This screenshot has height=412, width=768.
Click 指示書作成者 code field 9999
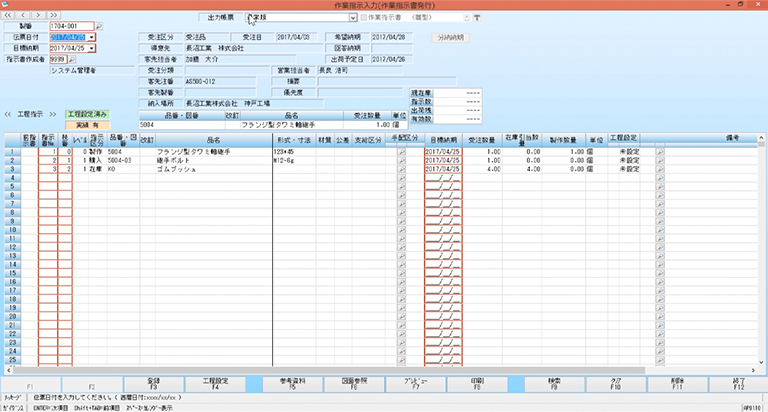58,59
